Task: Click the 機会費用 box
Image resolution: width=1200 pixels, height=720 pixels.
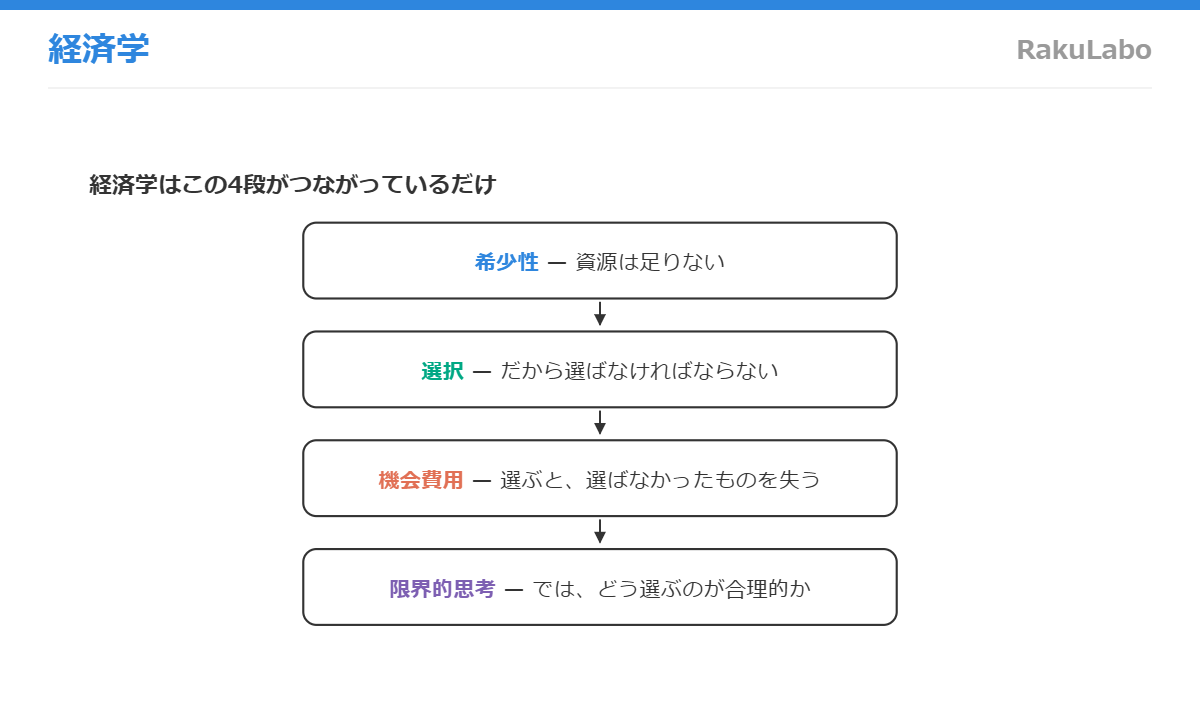Action: point(600,479)
